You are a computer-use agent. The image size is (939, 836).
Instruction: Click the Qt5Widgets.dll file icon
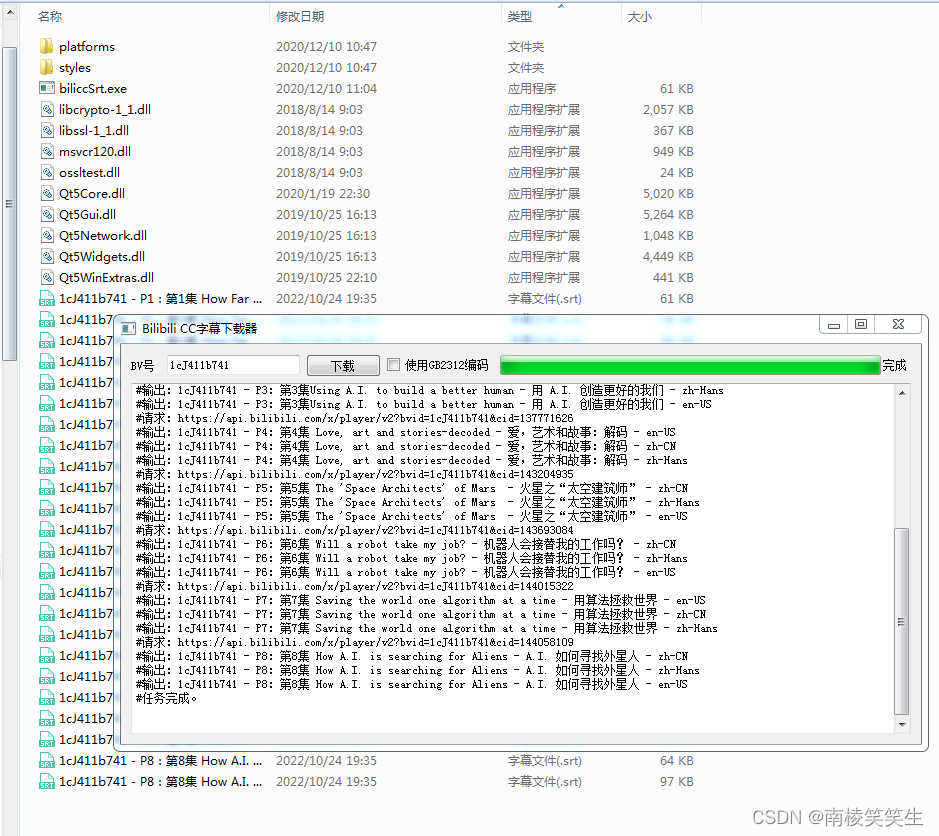47,256
